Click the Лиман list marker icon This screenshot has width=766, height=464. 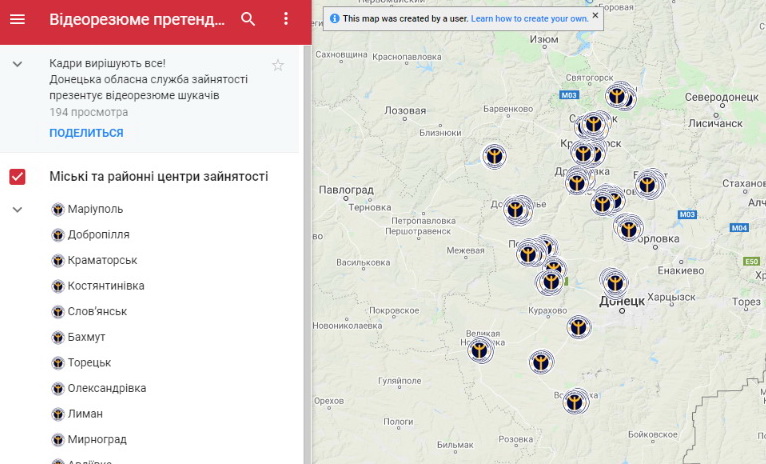[58, 414]
